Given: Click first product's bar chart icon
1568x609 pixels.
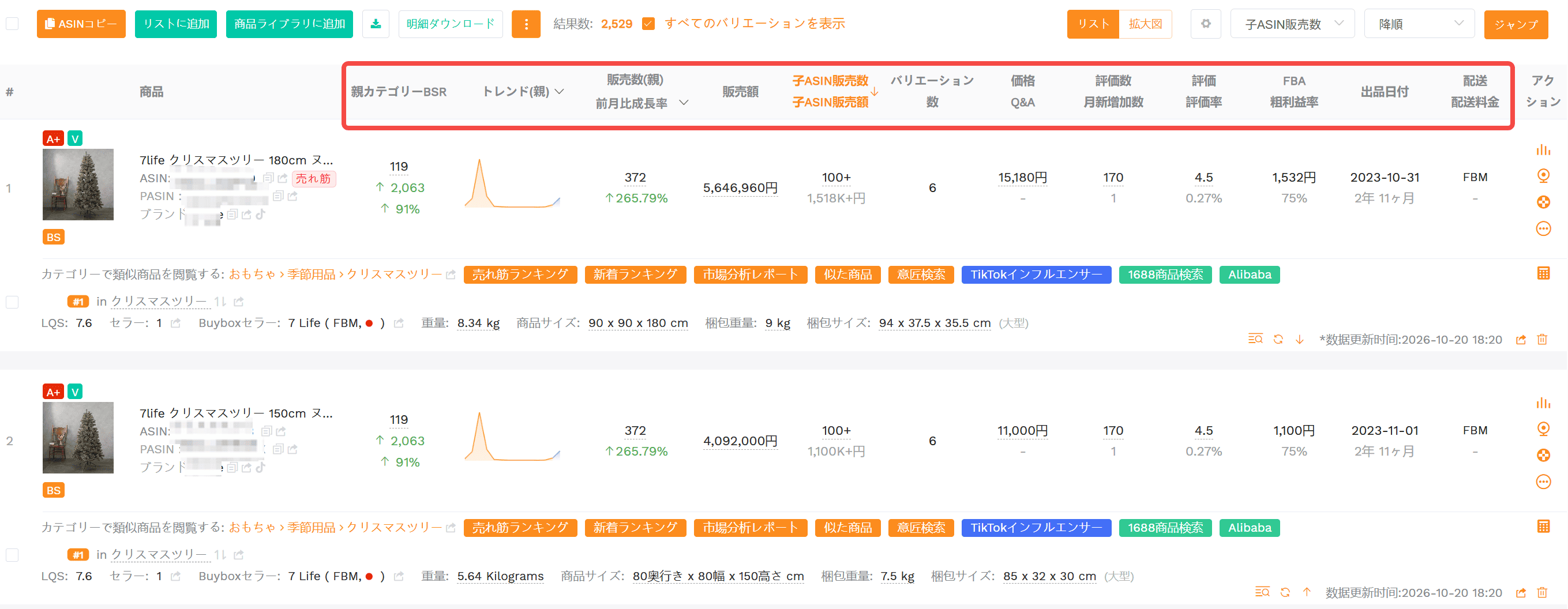Looking at the screenshot, I should click(x=1543, y=150).
